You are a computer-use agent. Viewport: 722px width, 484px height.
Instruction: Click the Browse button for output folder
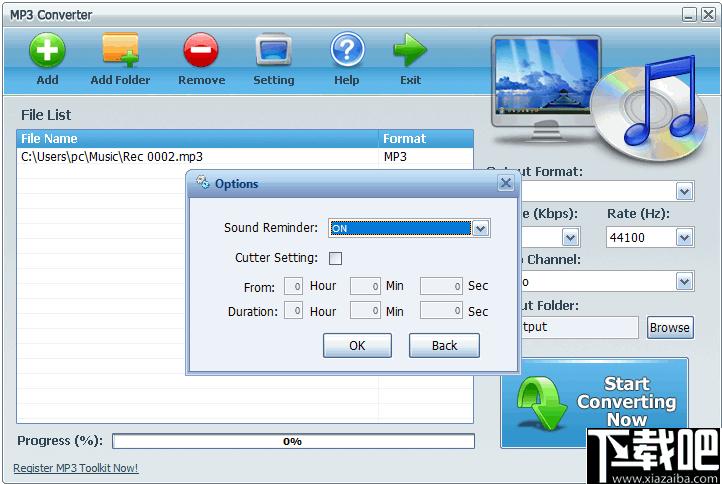click(x=670, y=327)
